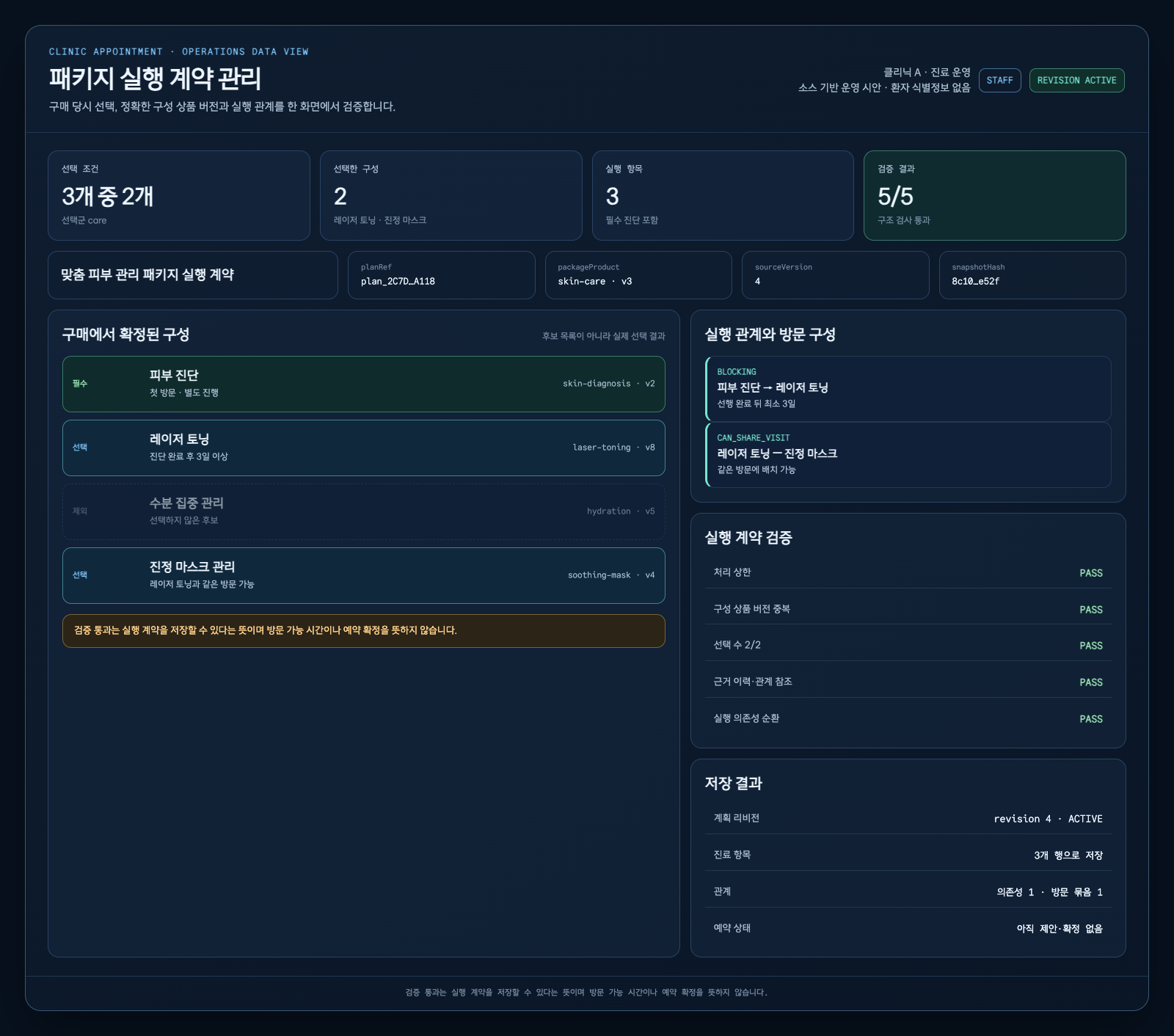Viewport: 1174px width, 1036px height.
Task: Click the 의존성 1 · 방문 묶음 1 value
Action: pos(1049,892)
